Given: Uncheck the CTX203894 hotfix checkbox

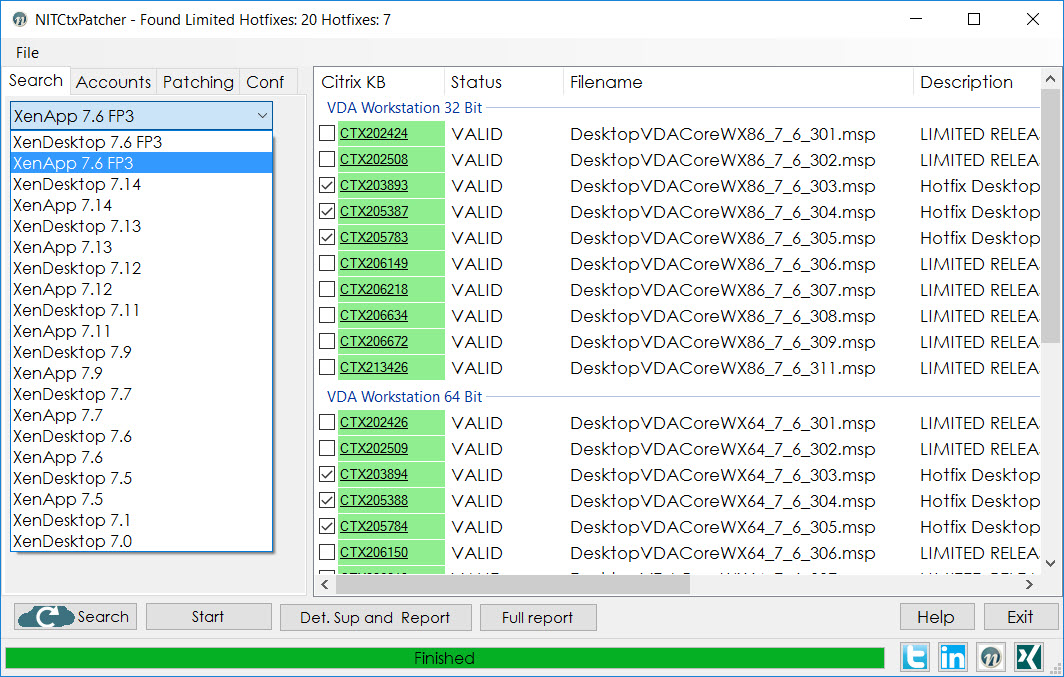Looking at the screenshot, I should pos(327,474).
